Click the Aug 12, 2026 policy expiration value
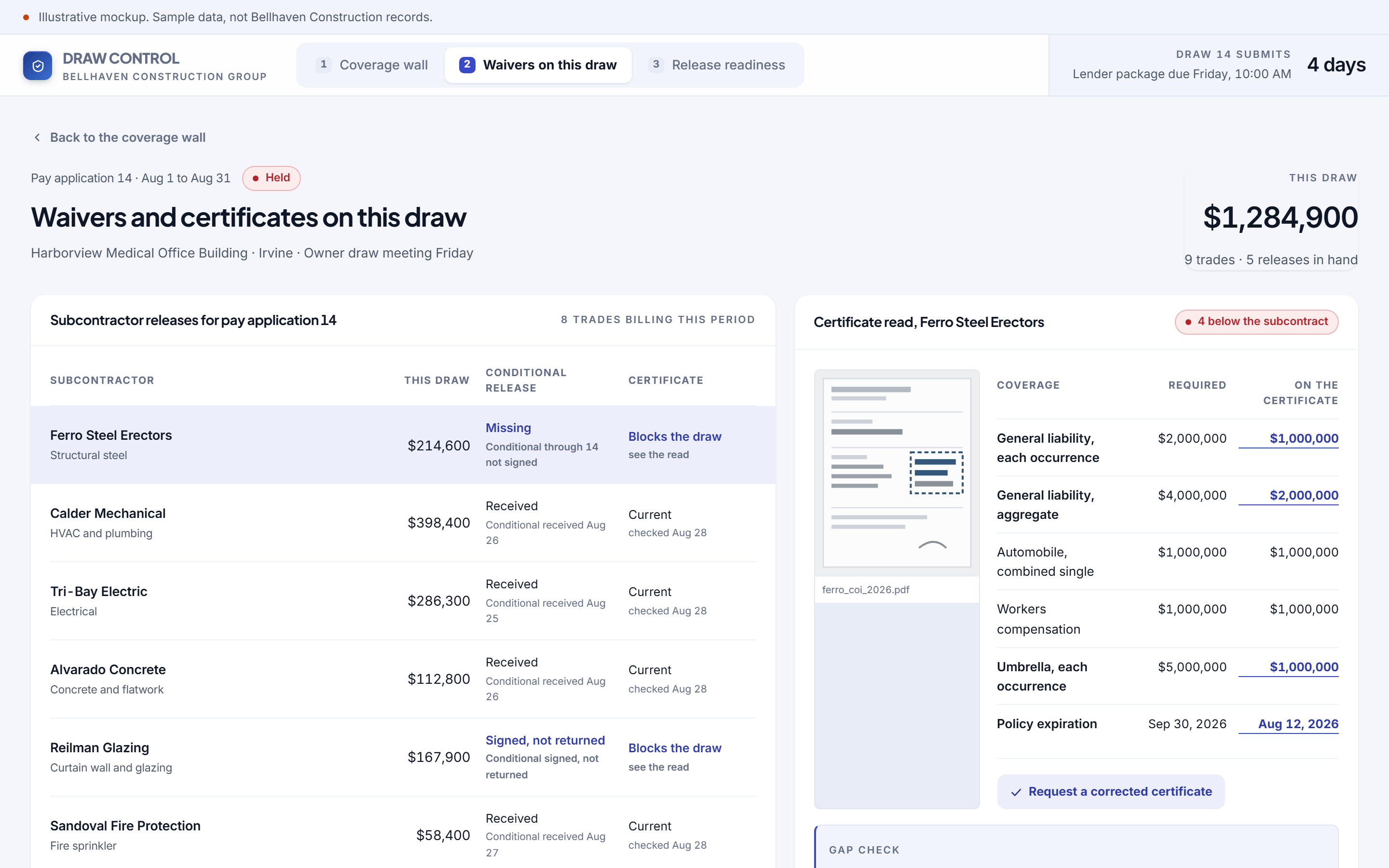This screenshot has height=868, width=1389. point(1298,724)
